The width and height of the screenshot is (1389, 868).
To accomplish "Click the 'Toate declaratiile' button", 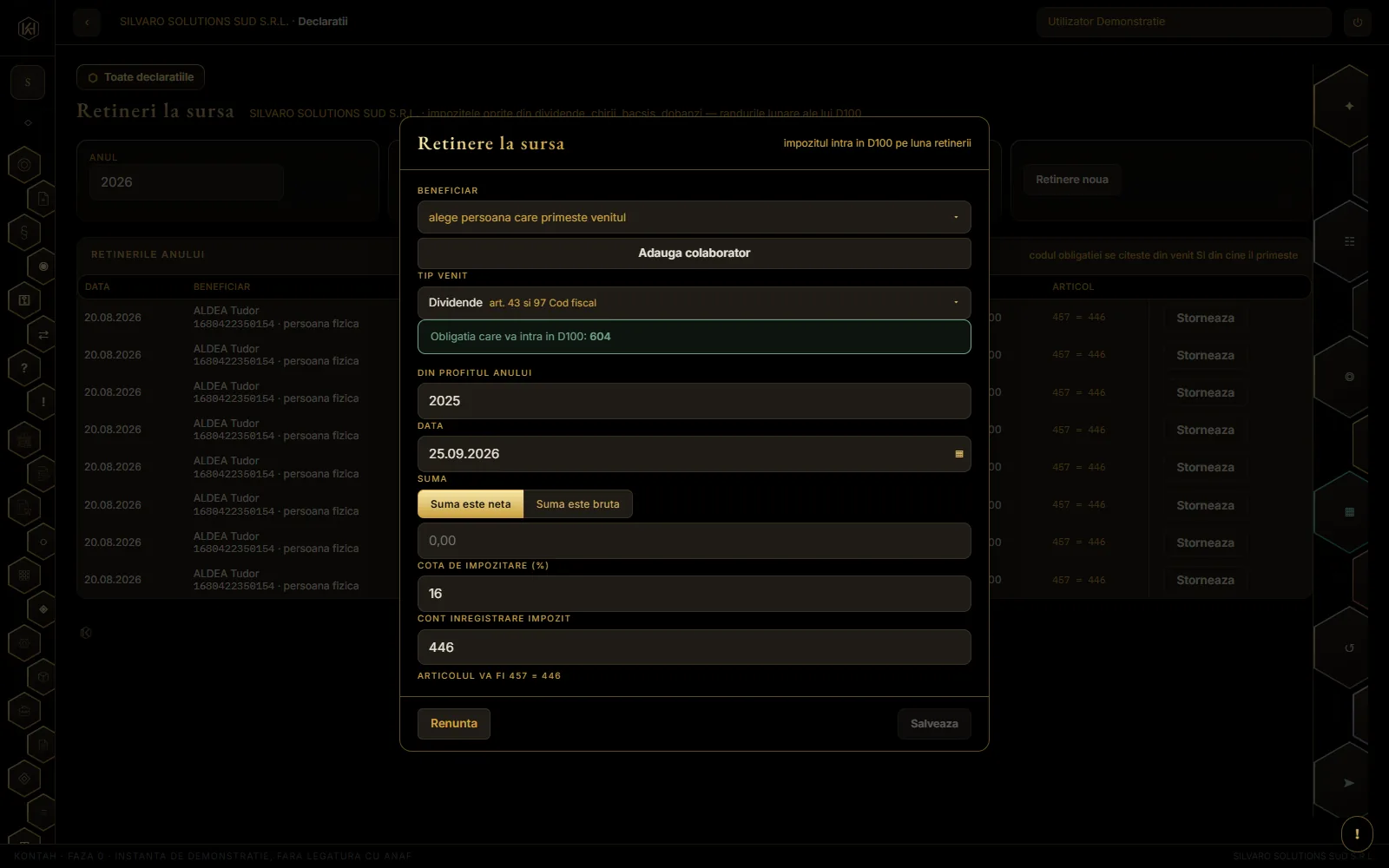I will pyautogui.click(x=141, y=77).
